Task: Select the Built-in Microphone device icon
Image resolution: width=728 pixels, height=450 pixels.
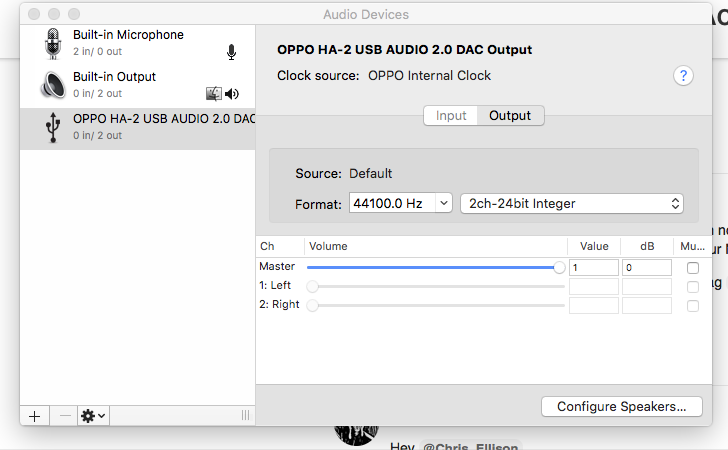Action: coord(53,43)
